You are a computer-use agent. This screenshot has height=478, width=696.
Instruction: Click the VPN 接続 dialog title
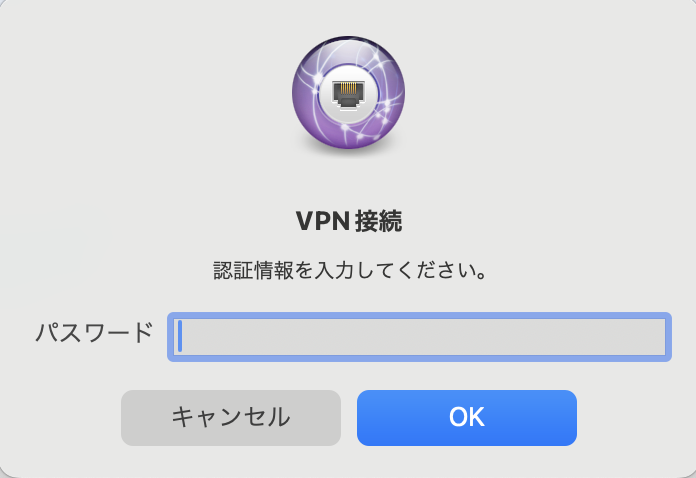point(349,221)
